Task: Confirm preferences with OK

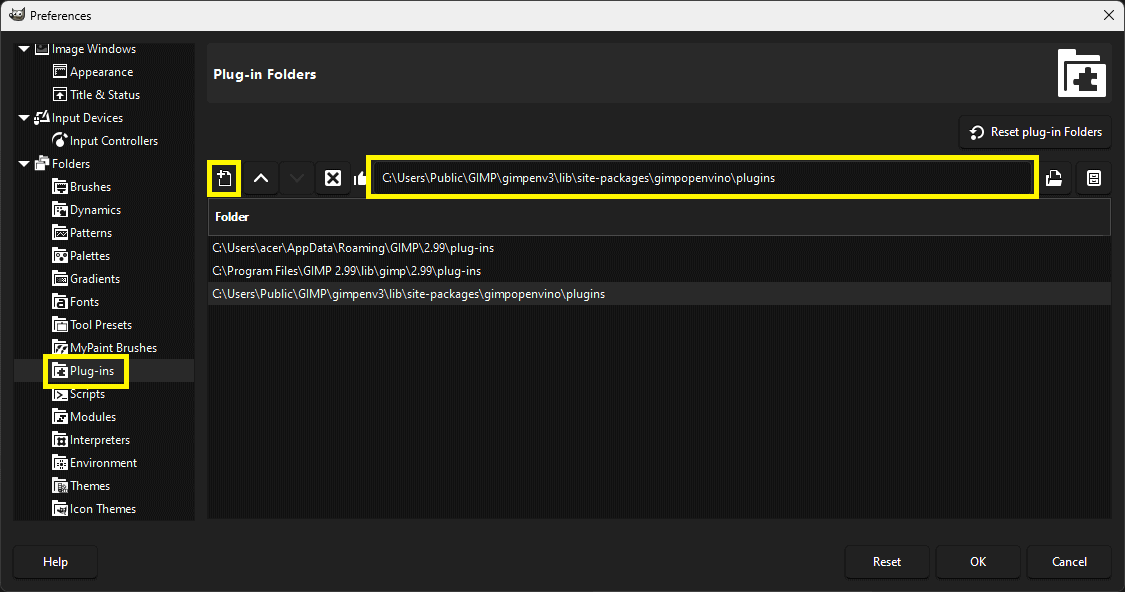Action: (x=978, y=562)
